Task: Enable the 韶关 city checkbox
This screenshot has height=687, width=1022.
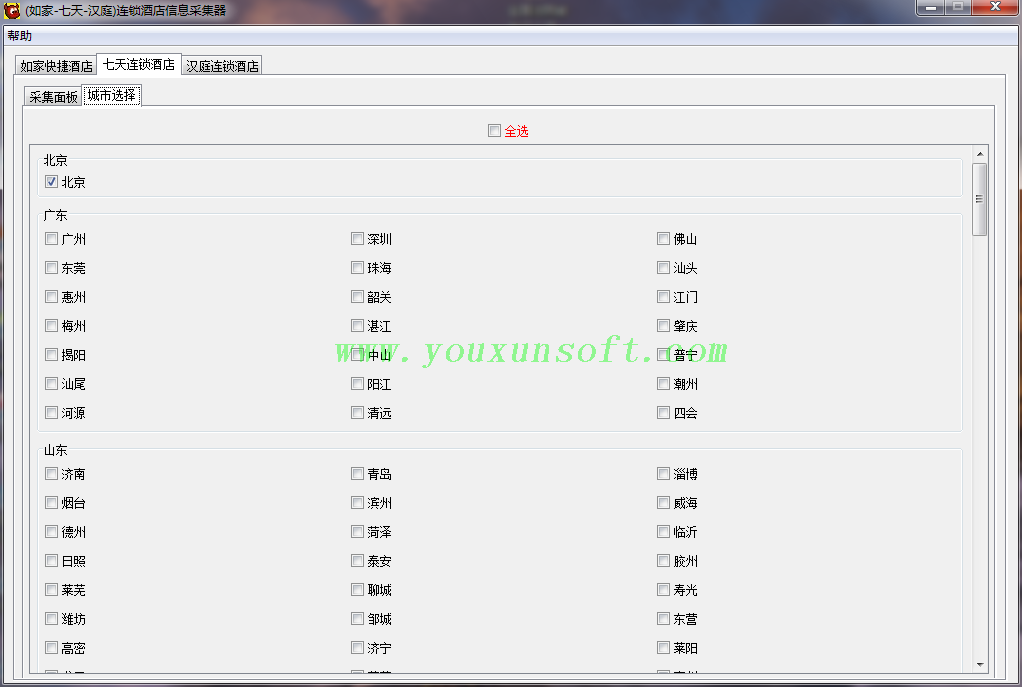Action: point(357,297)
